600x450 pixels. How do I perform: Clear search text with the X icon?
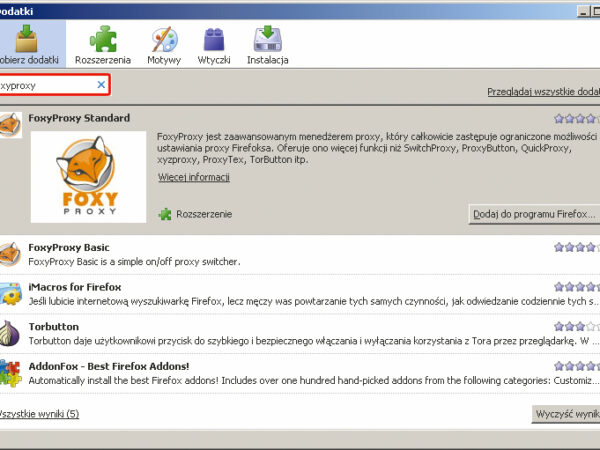coord(101,85)
